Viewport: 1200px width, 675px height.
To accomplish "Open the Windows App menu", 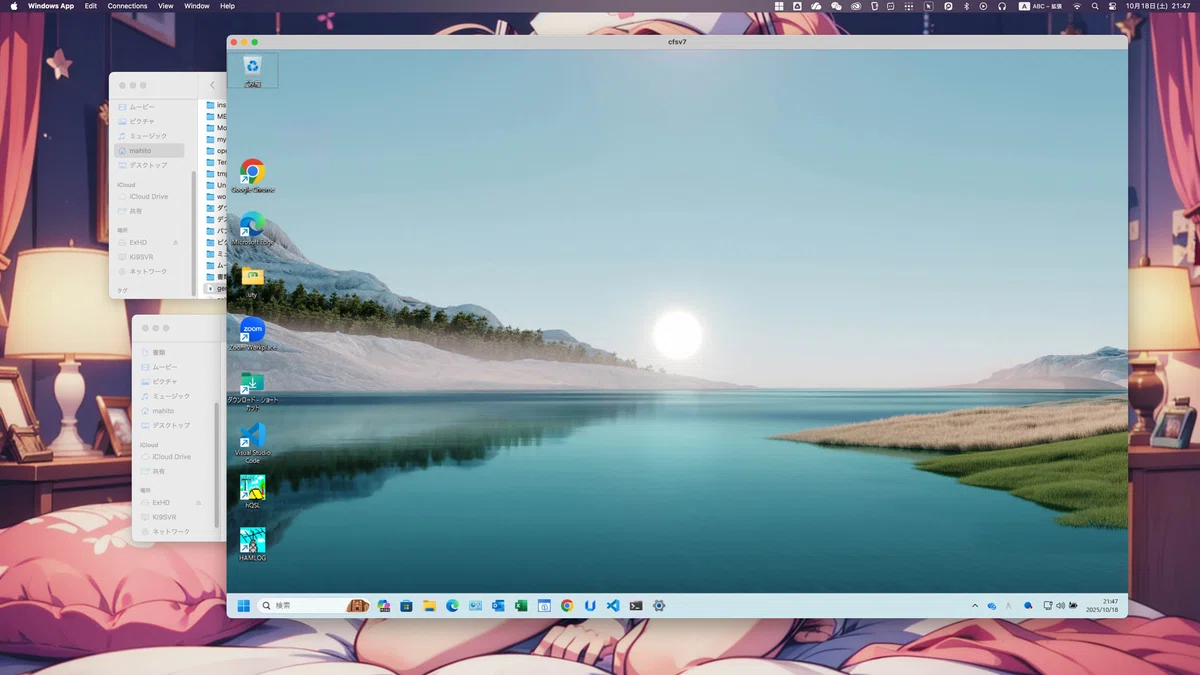I will pos(51,6).
